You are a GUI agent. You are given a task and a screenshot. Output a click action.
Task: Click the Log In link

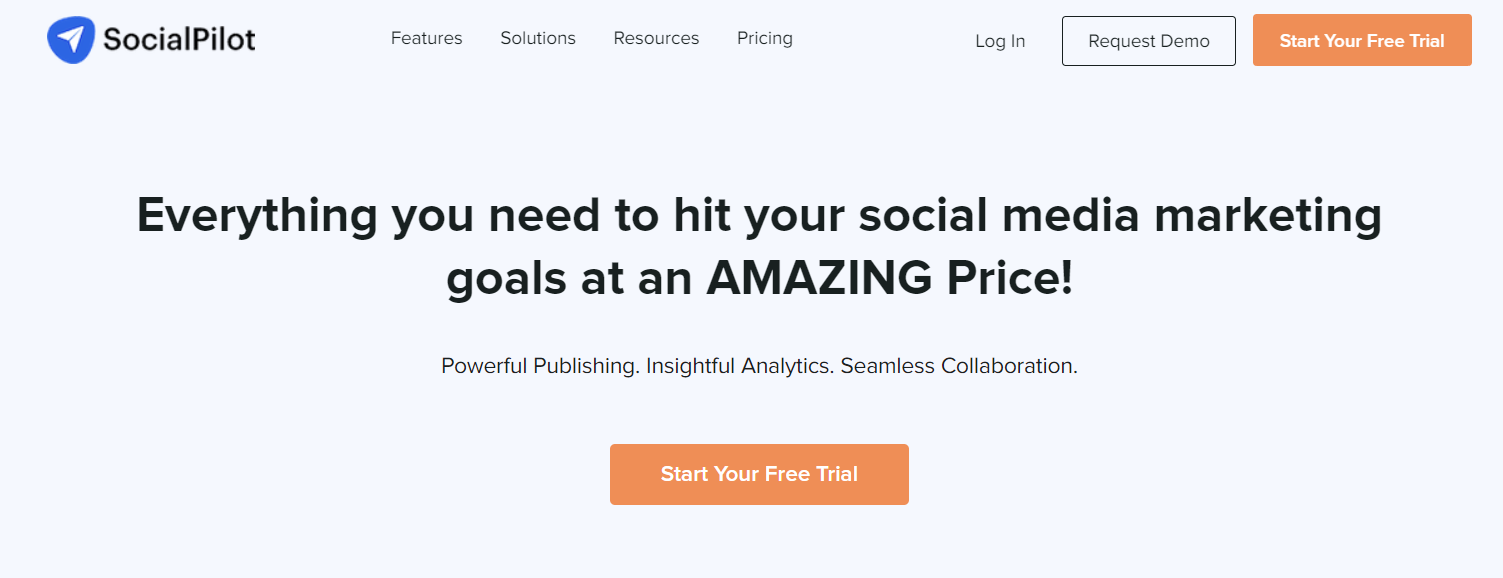[x=1000, y=41]
